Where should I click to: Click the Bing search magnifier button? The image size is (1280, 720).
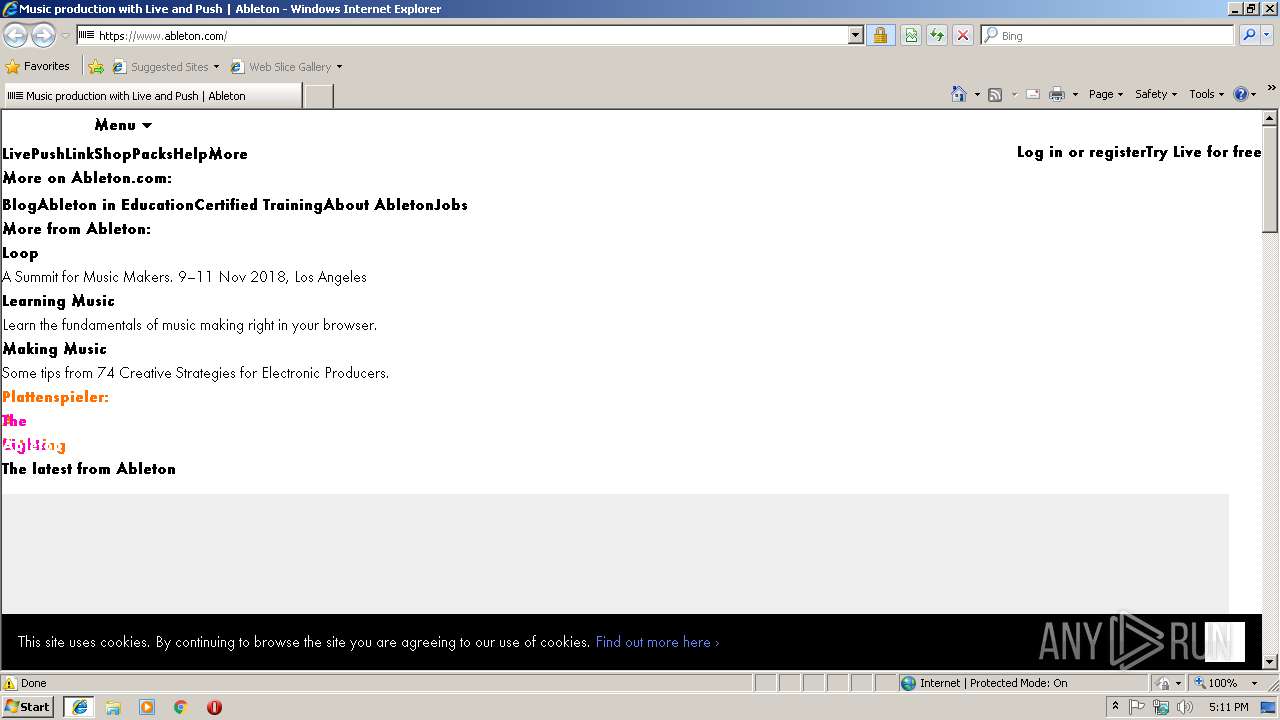pos(1249,35)
